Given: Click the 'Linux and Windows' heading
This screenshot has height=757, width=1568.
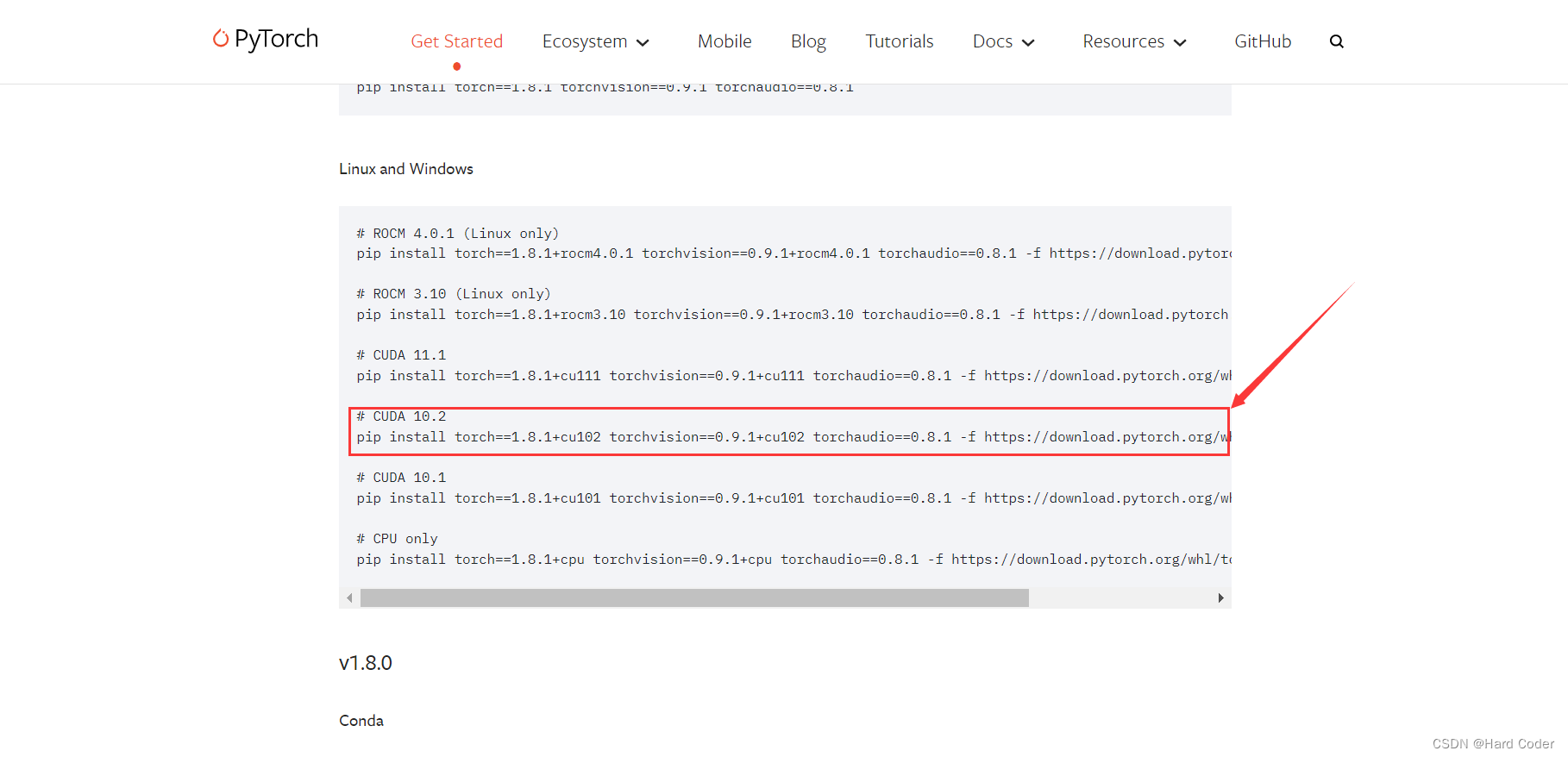Looking at the screenshot, I should click(406, 169).
